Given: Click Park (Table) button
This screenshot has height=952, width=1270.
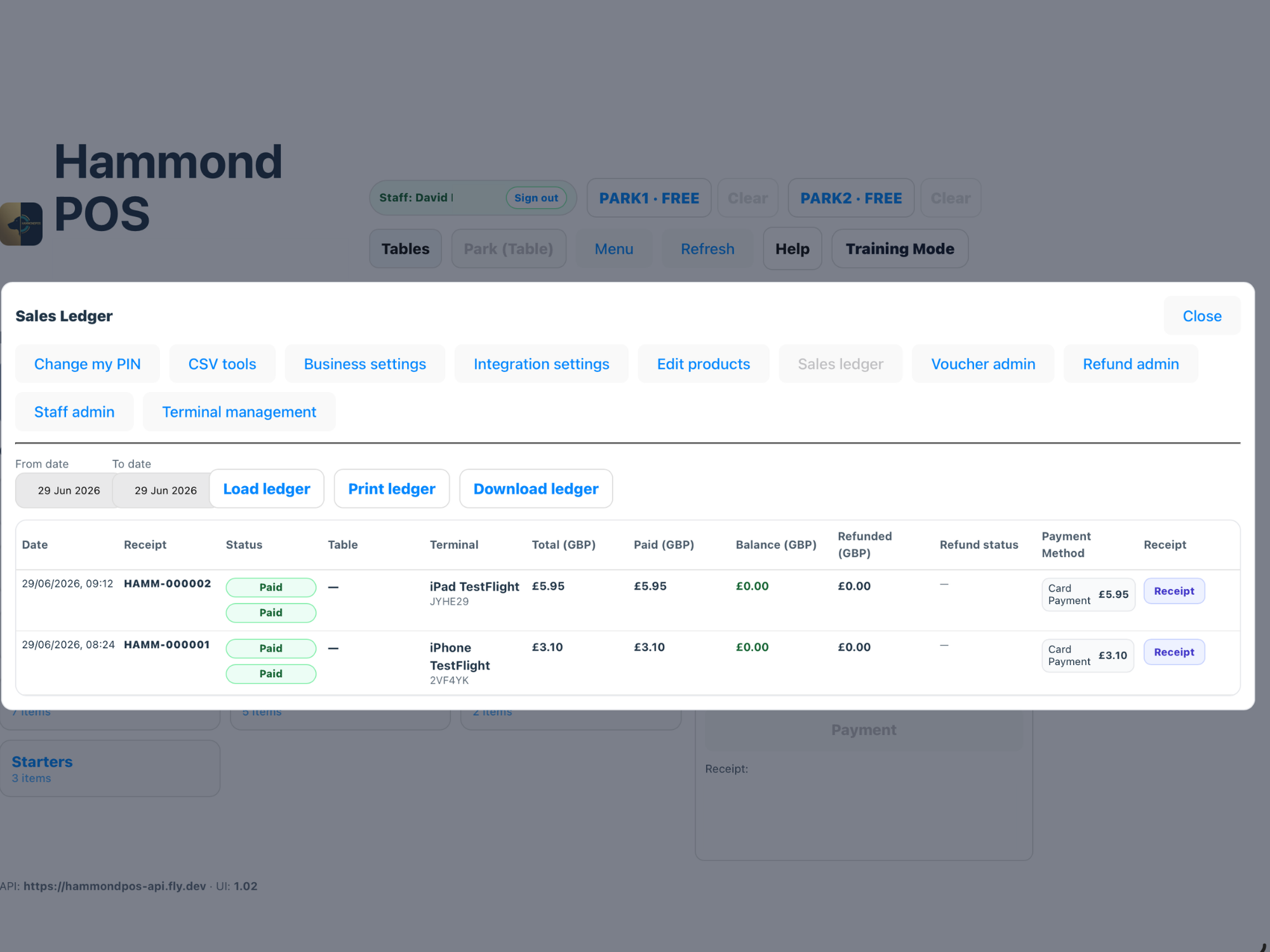Looking at the screenshot, I should pos(509,249).
